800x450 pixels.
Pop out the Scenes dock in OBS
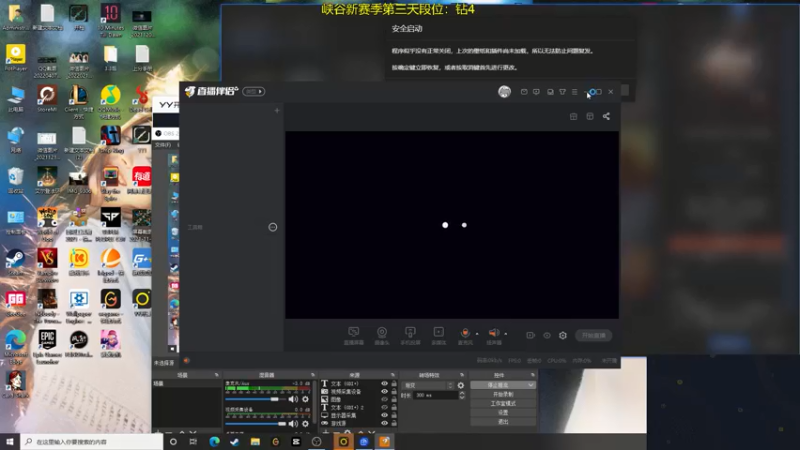[x=216, y=375]
